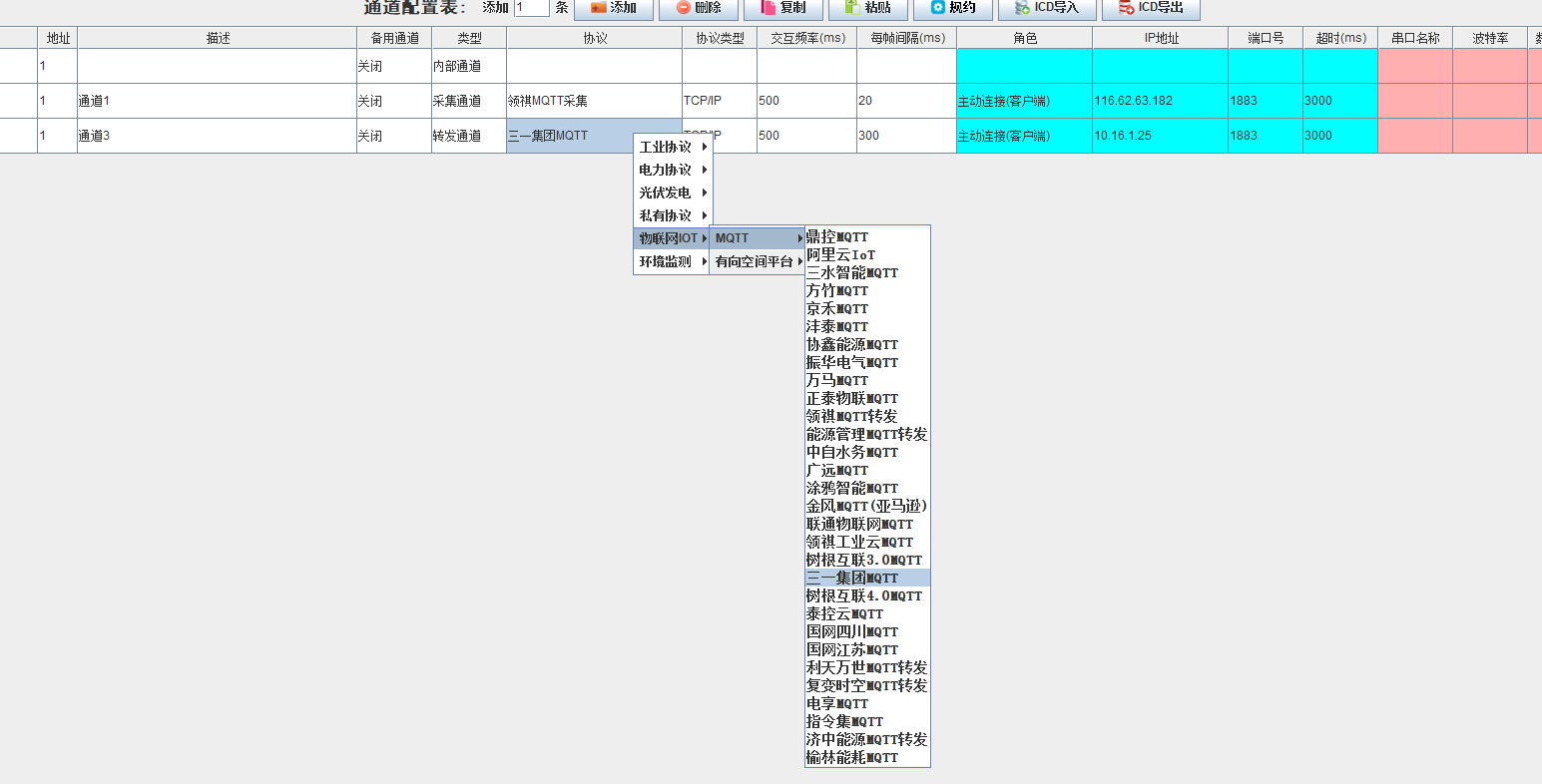Click the 转发通道 type cell

pos(469,136)
